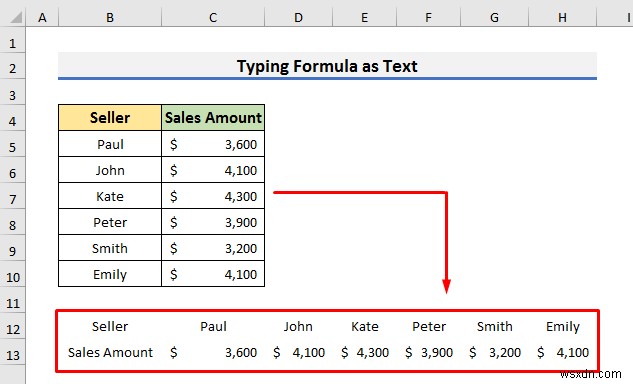Select the 'Smith' cell in row 12
This screenshot has height=384, width=633.
(x=494, y=326)
